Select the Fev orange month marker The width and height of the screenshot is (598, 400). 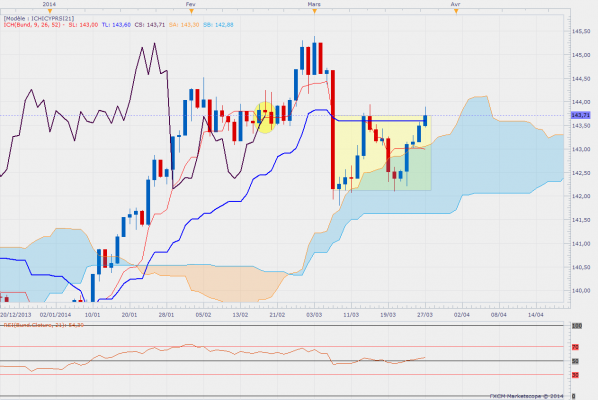tap(191, 11)
